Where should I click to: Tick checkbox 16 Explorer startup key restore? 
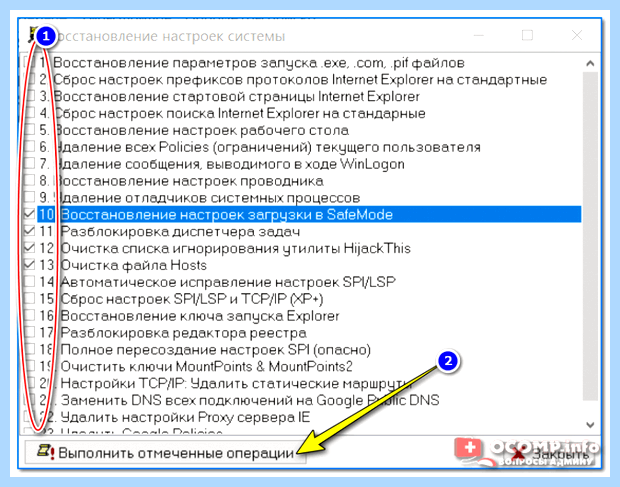(x=29, y=316)
